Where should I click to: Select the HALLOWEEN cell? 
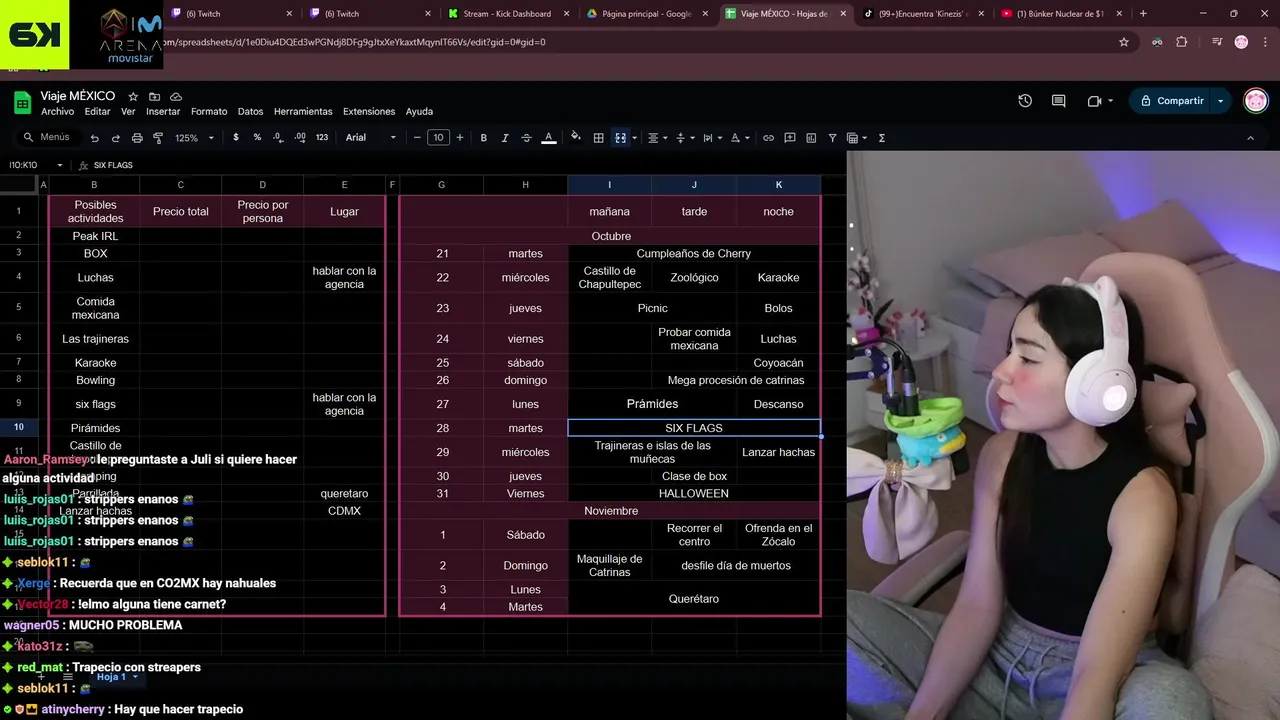point(694,494)
